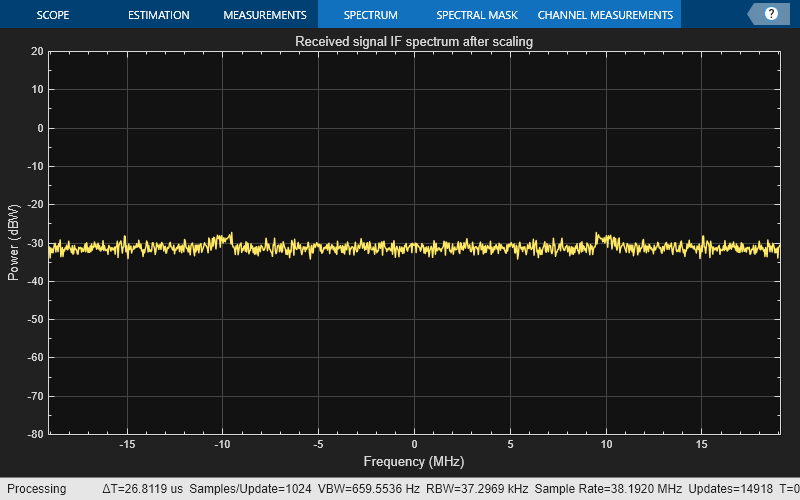Click the x-axis tick label '-15'
Screen dimensions: 800x500
point(127,444)
